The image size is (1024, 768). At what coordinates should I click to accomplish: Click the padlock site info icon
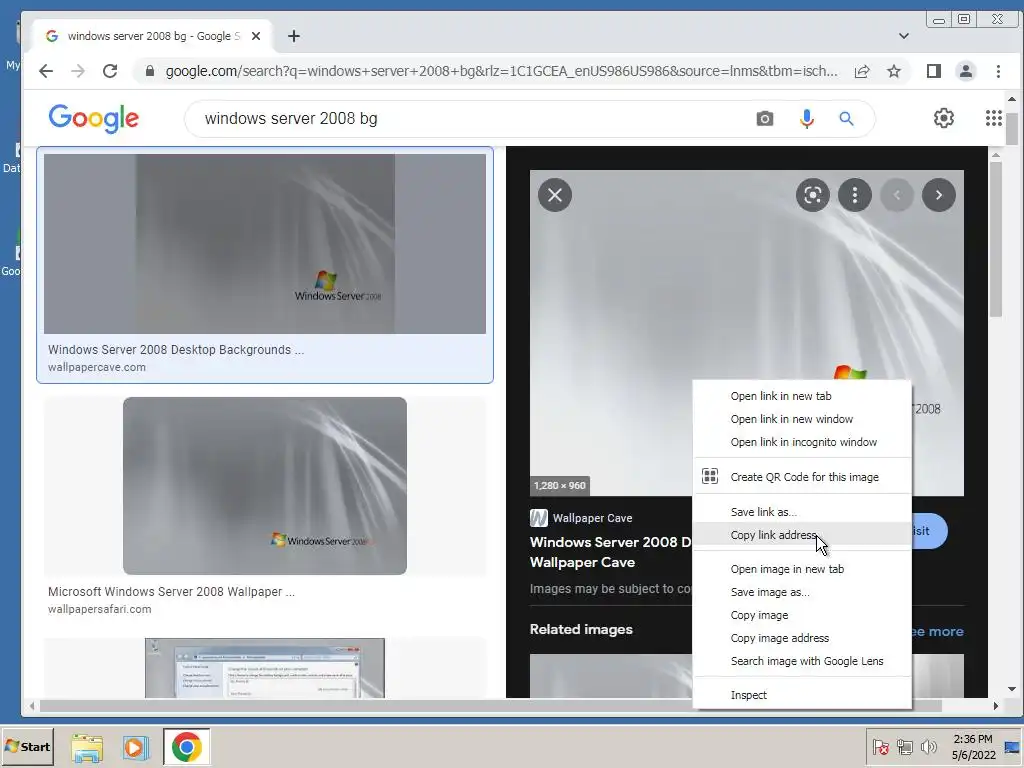(x=150, y=71)
